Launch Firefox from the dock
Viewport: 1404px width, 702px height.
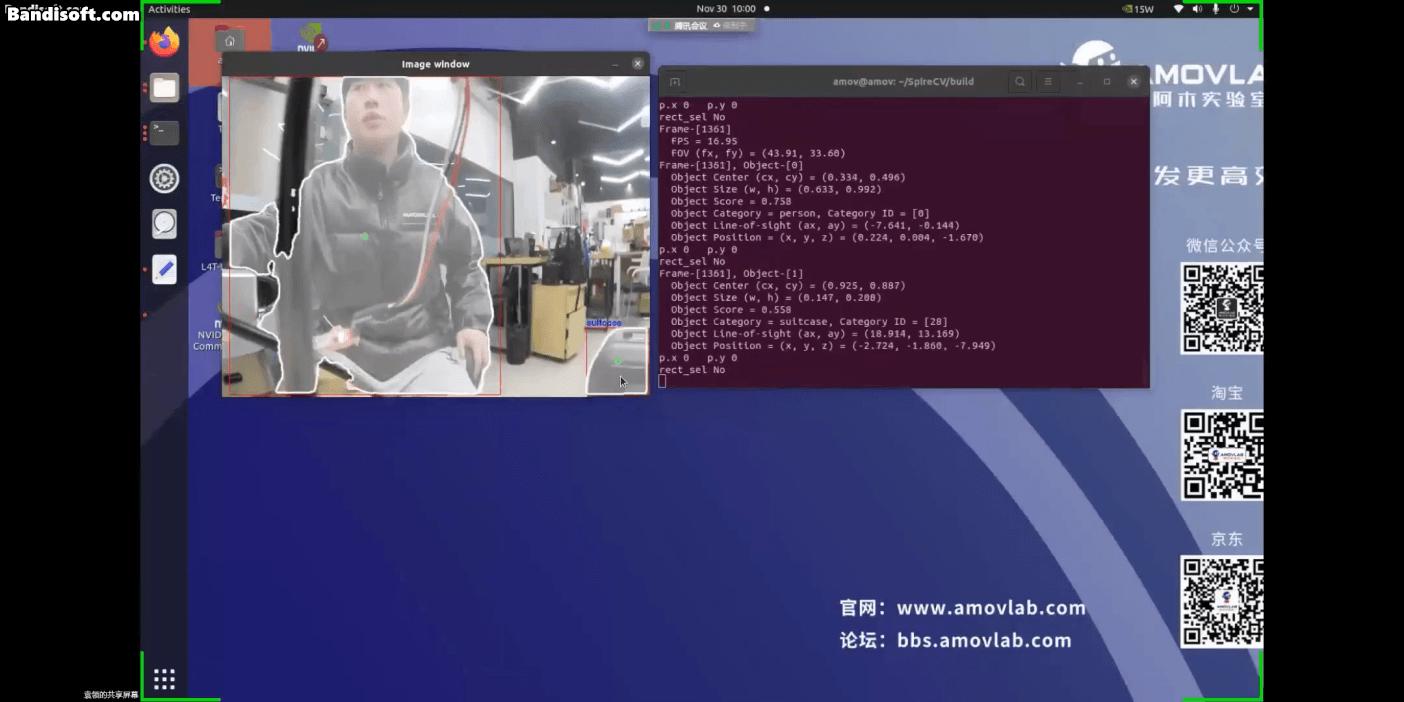[164, 42]
